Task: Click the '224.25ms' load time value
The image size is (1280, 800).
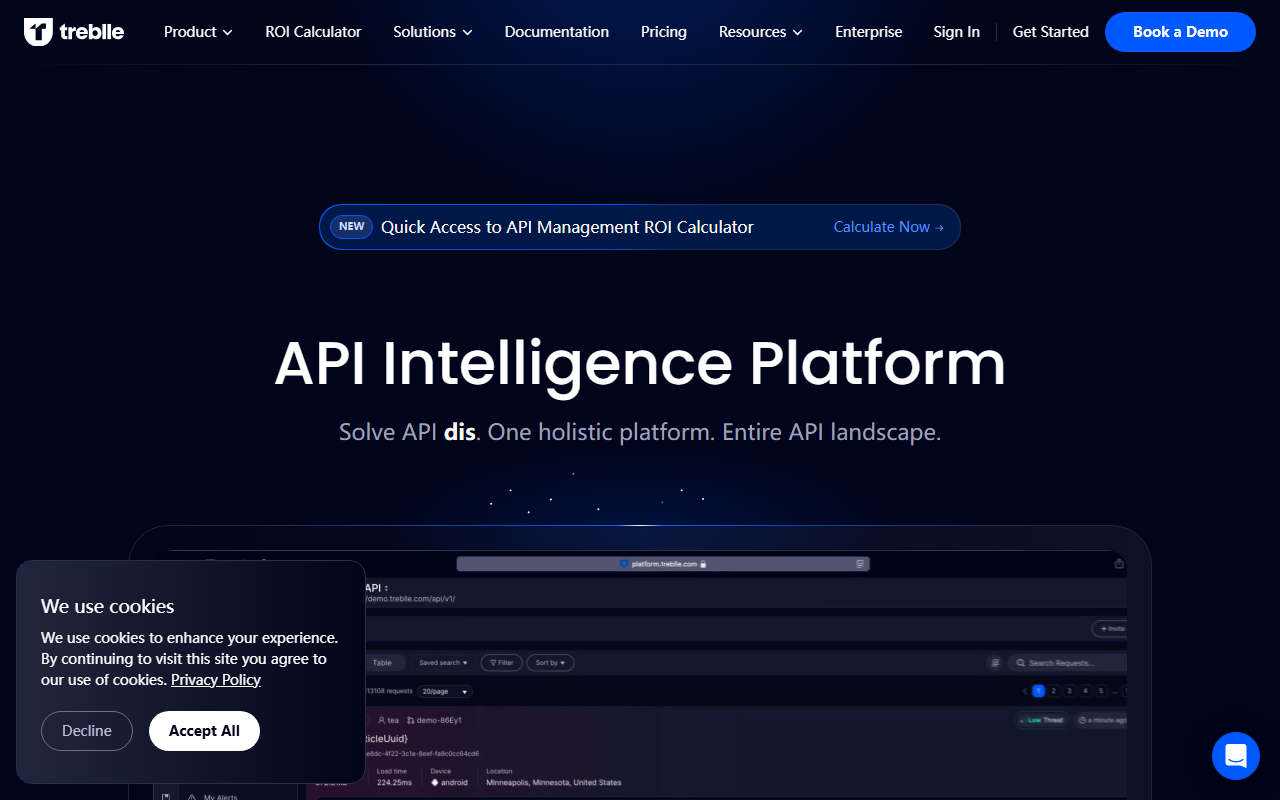Action: [393, 782]
